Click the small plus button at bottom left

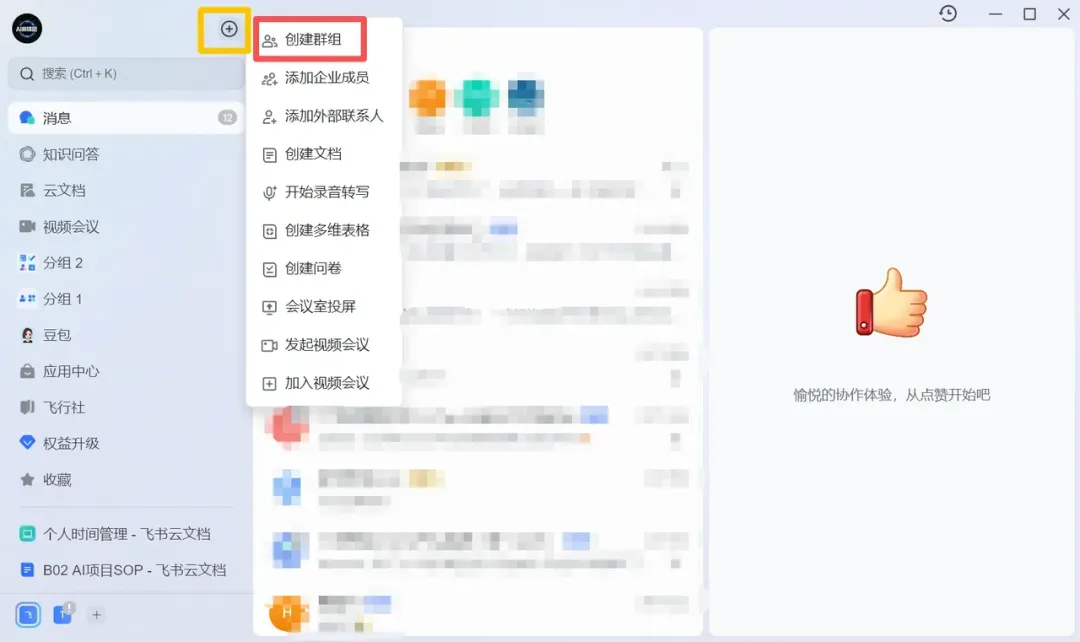tap(96, 615)
